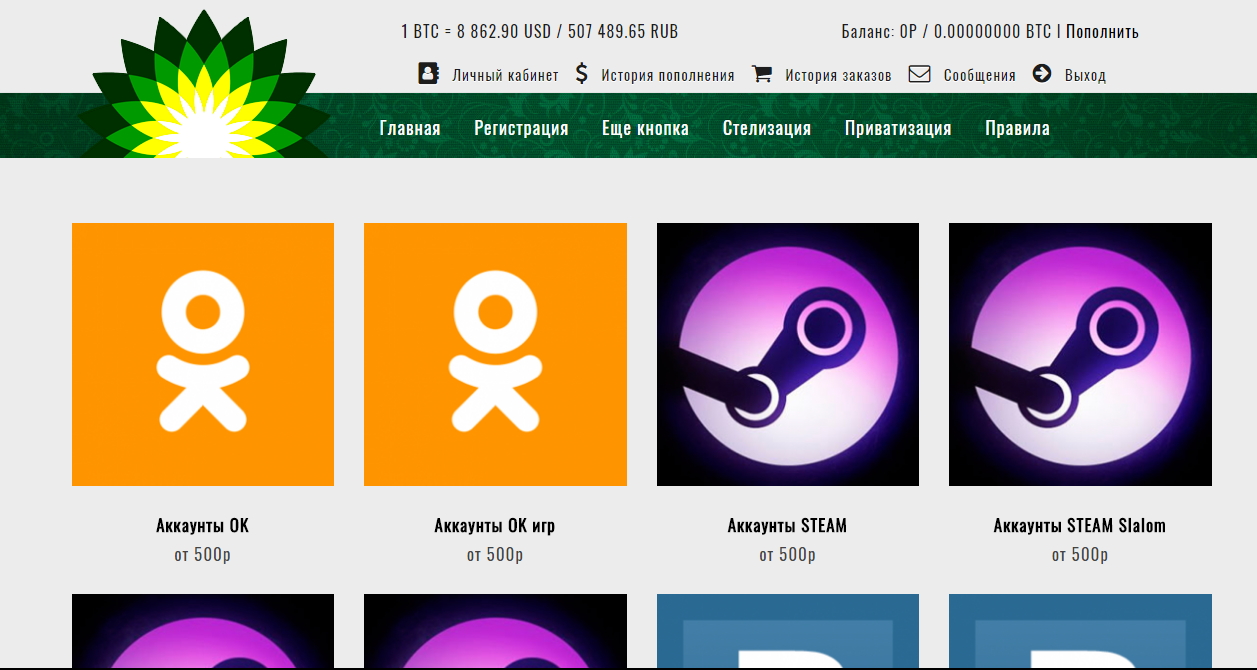Open Стелизация menu item

click(767, 128)
